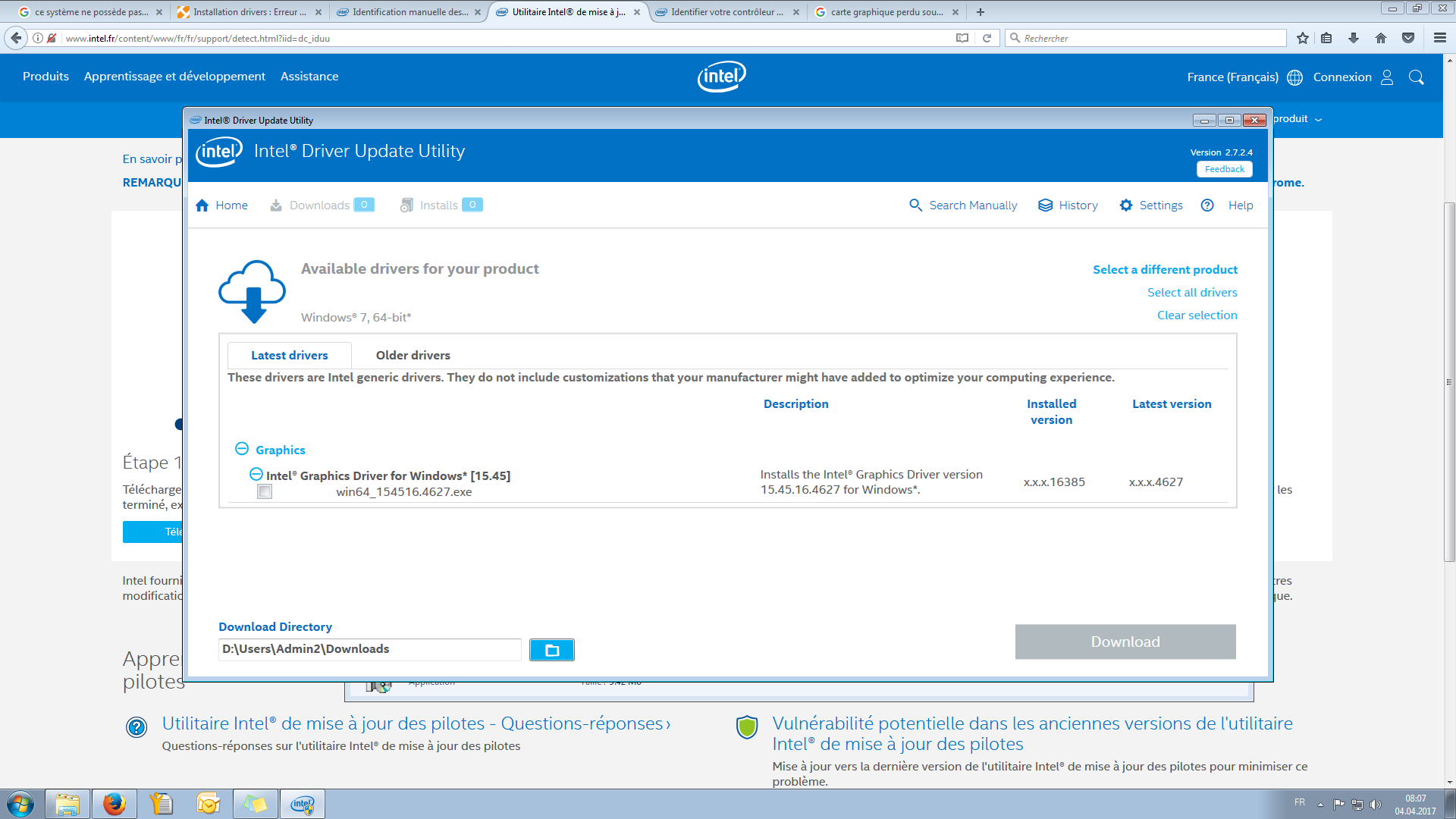Open Questions-réponses utility link

[416, 723]
